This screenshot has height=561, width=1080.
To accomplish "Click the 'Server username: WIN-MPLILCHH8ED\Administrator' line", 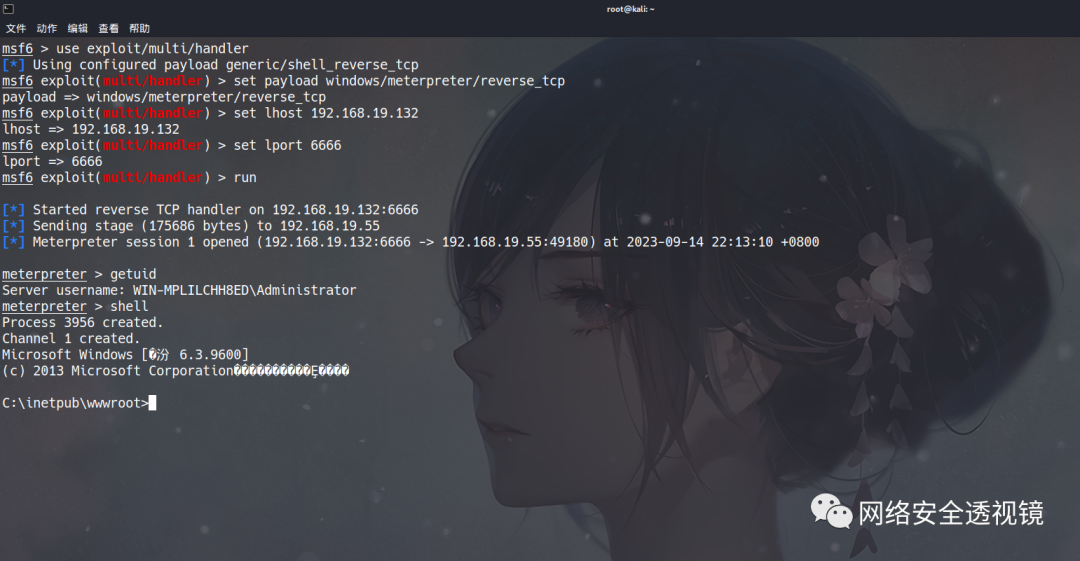I will click(179, 290).
